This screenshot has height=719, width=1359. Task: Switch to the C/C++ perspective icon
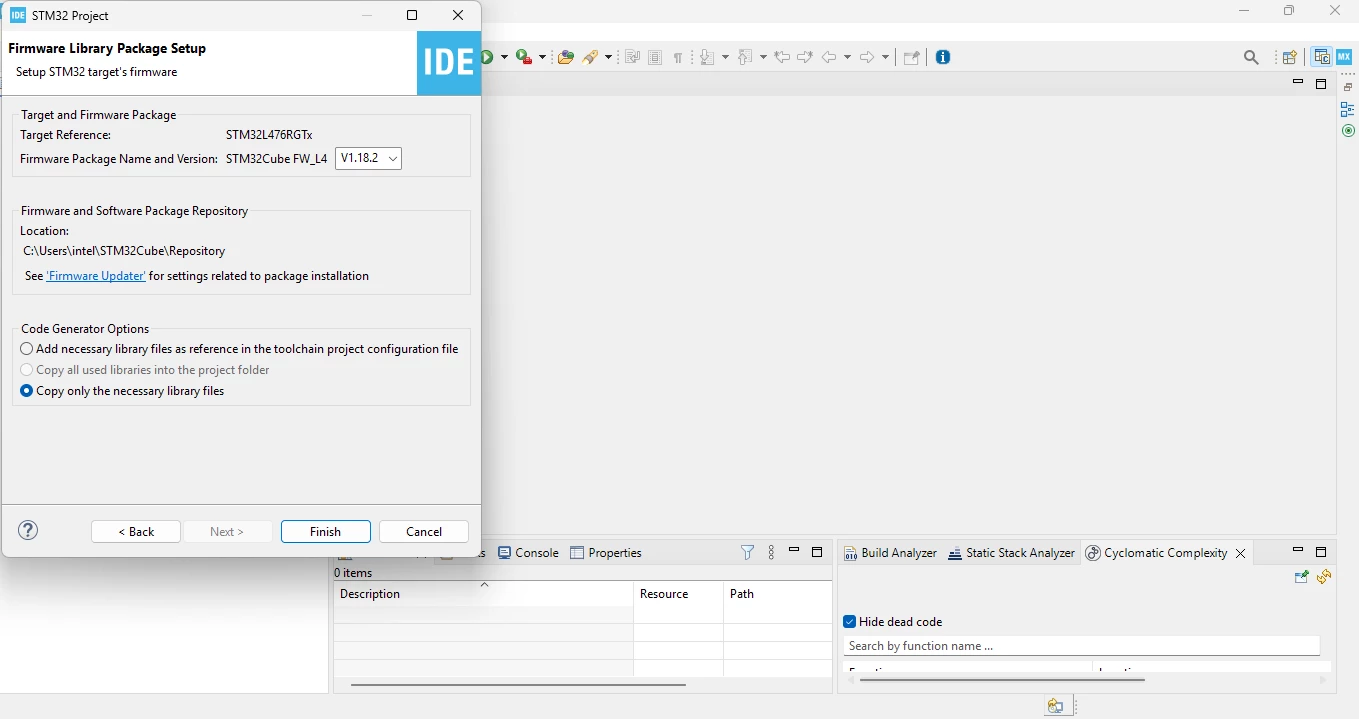click(1322, 57)
